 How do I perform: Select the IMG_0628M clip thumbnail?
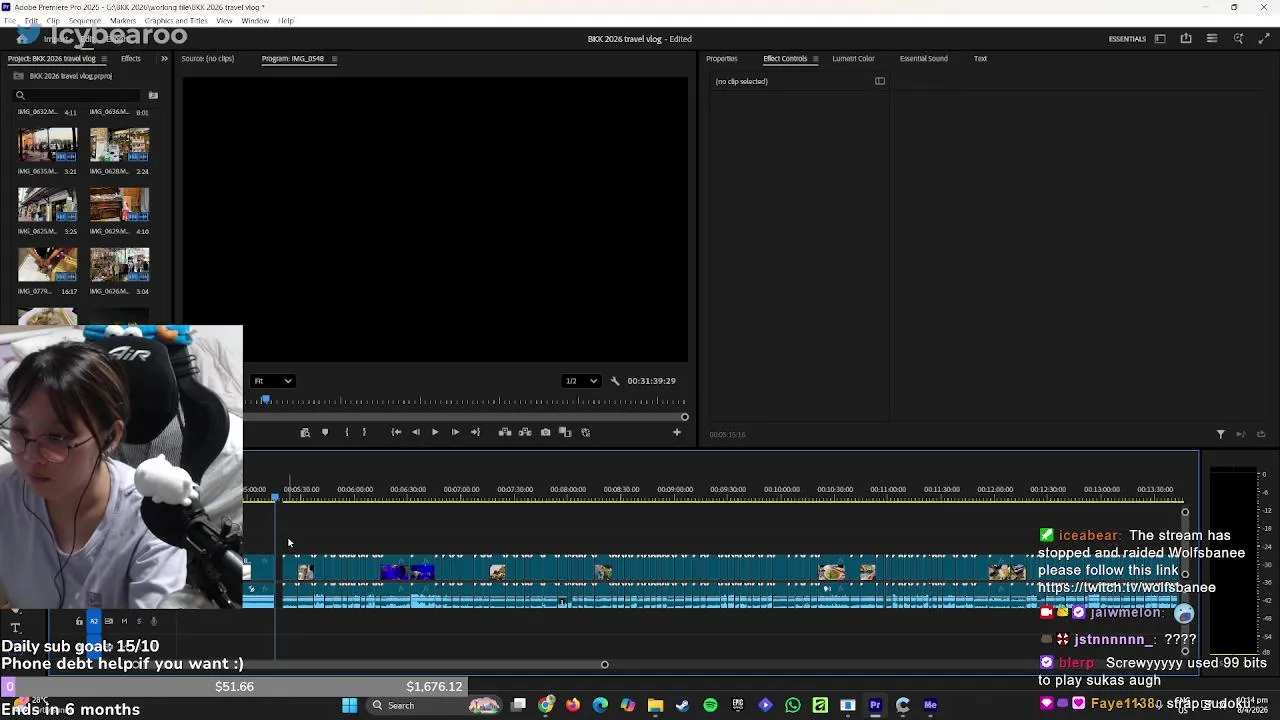(x=119, y=145)
